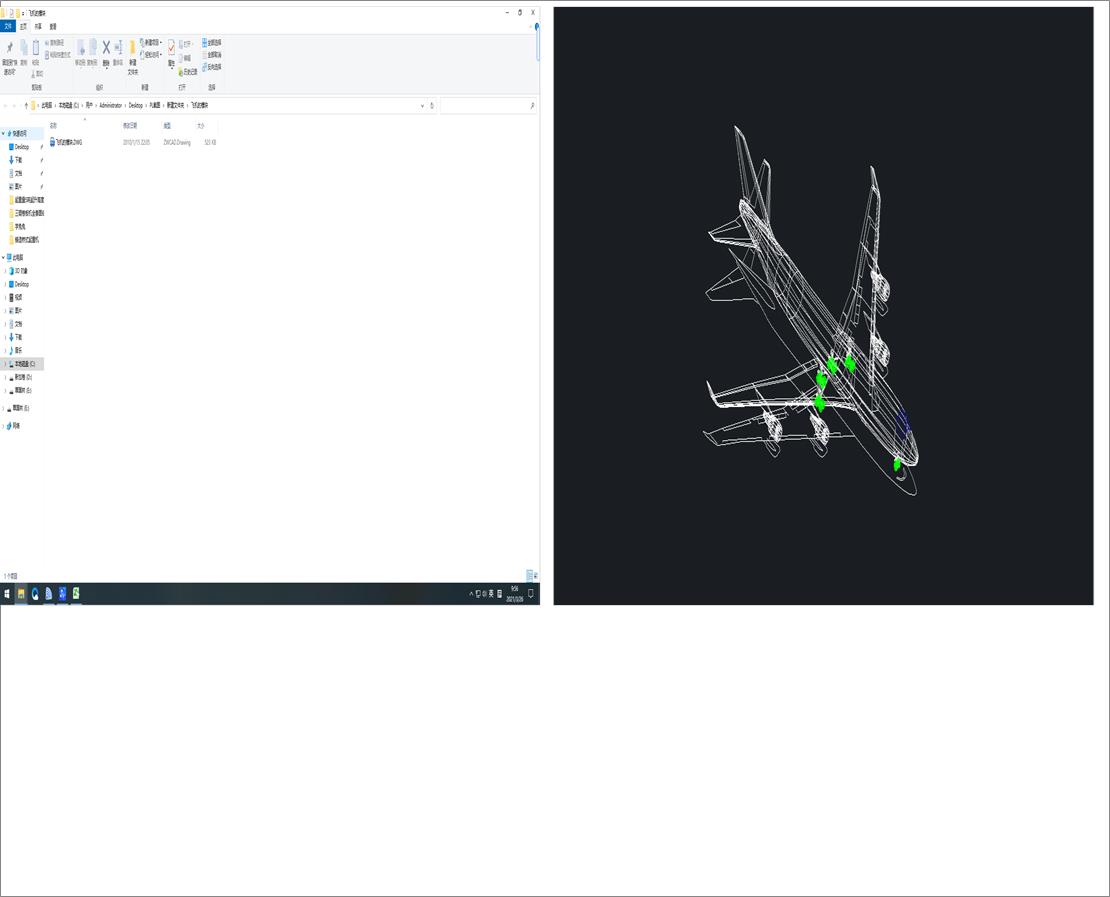Open the address bar history dropdown arrow
The image size is (1110, 897).
(x=423, y=105)
